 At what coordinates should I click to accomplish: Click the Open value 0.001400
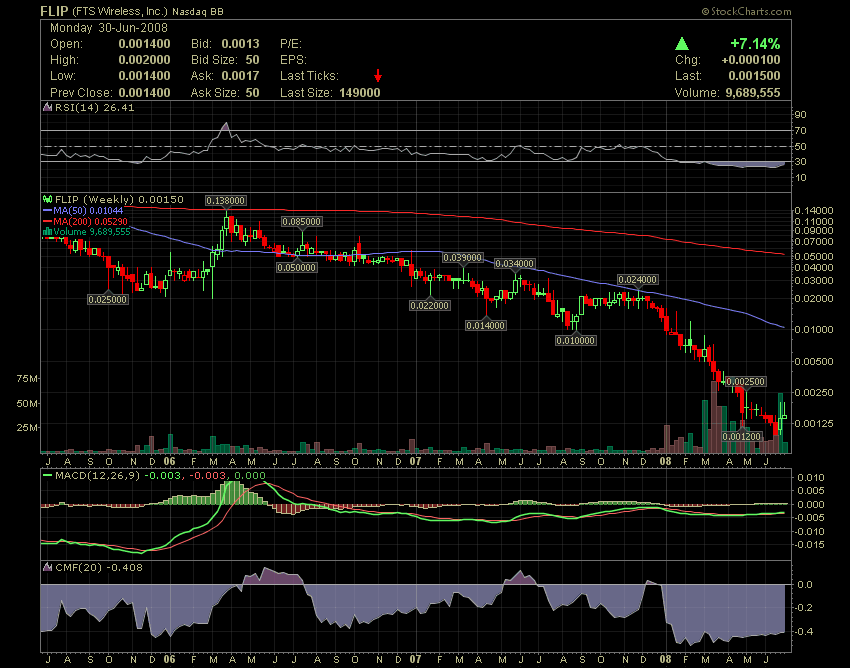(144, 44)
